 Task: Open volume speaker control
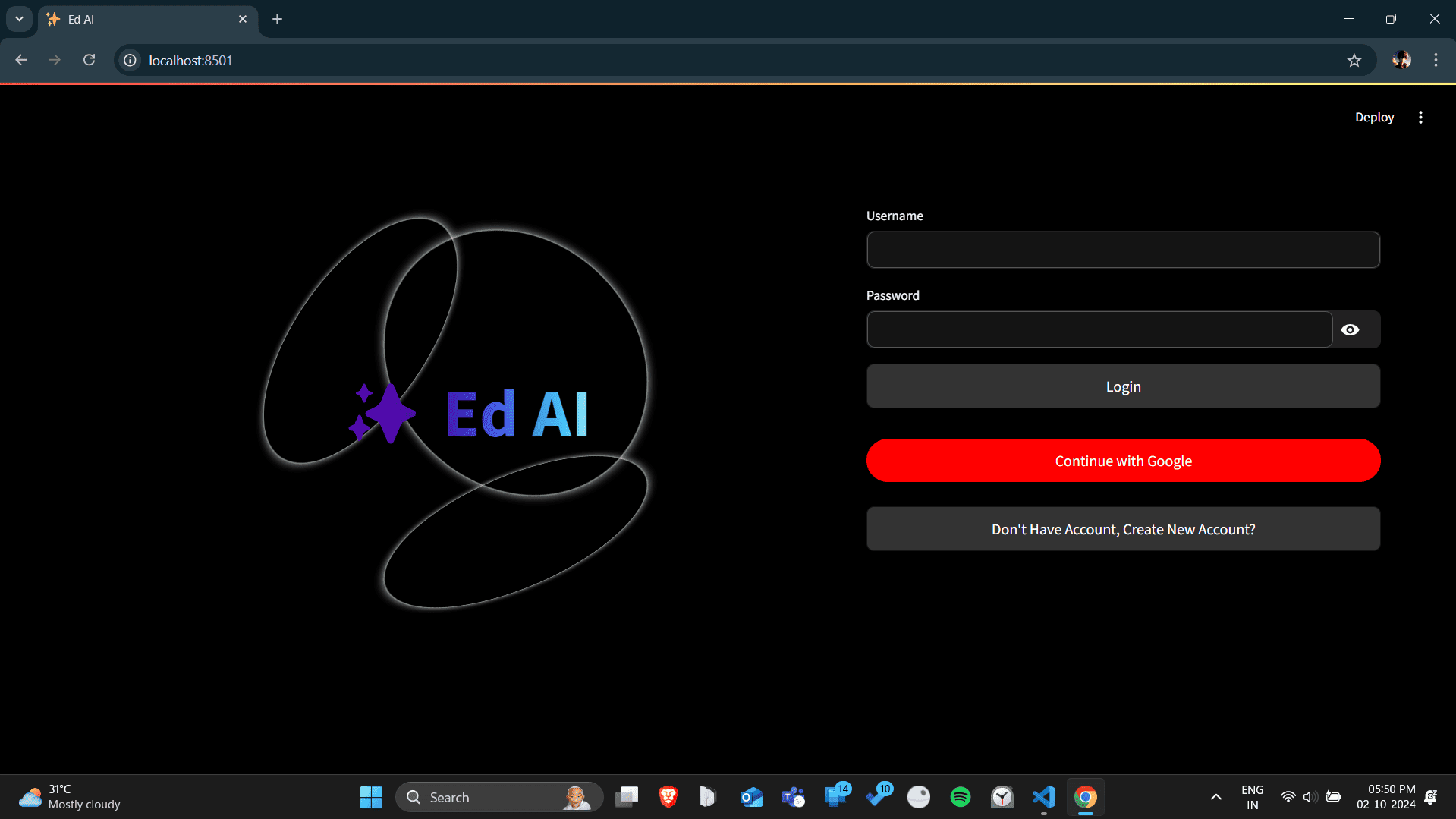point(1310,797)
